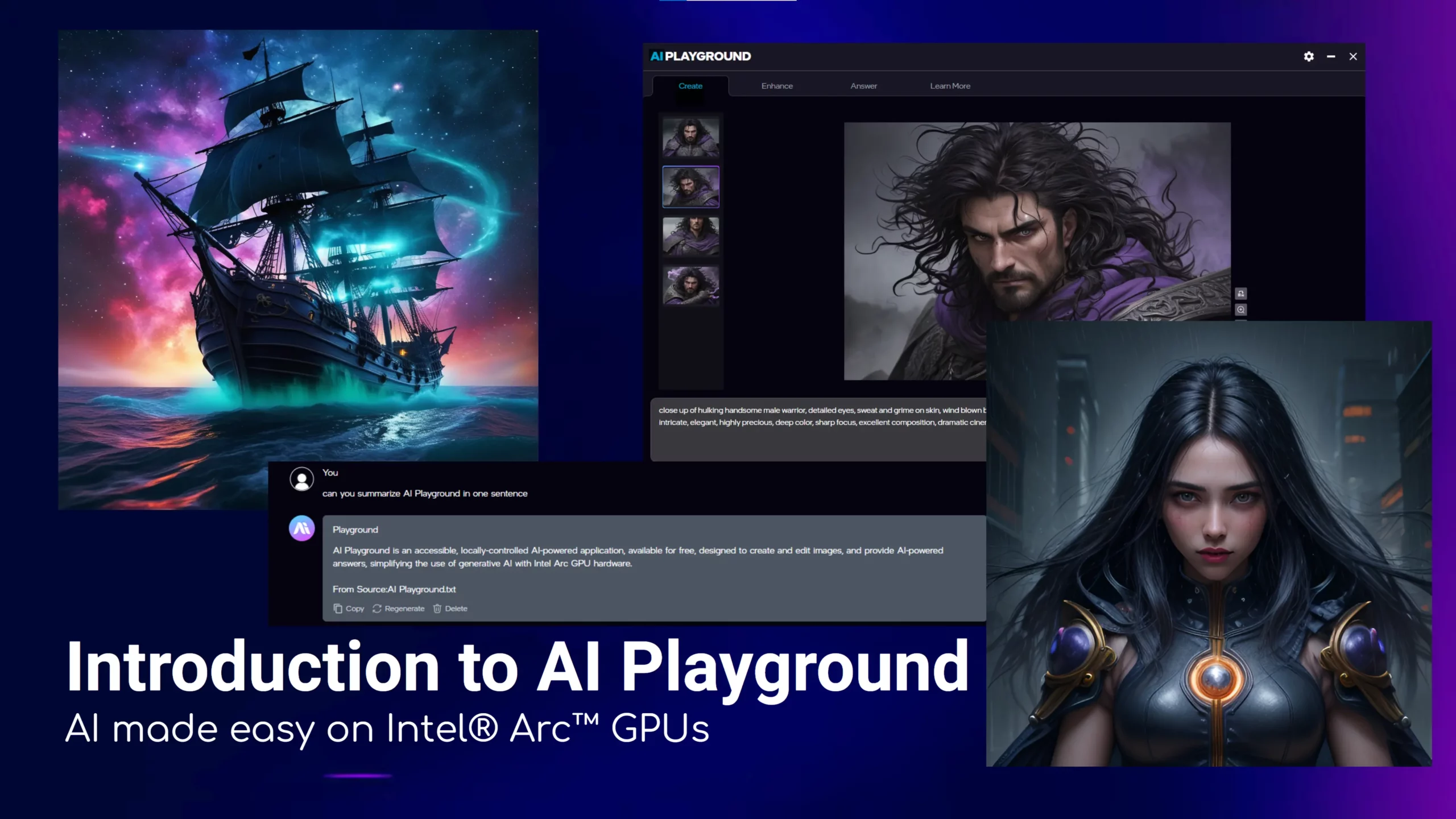Image resolution: width=1456 pixels, height=819 pixels.
Task: Open the Answer tab
Action: tap(863, 86)
